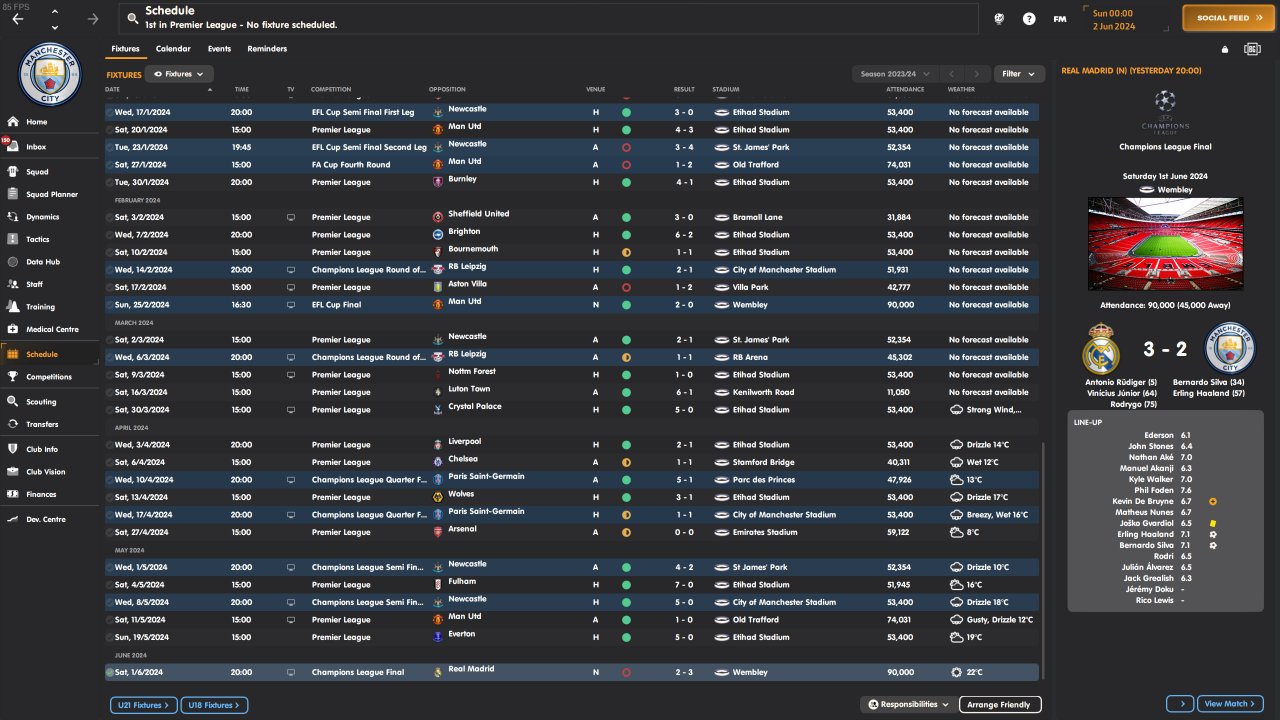The width and height of the screenshot is (1280, 720).
Task: Select the Sun 25/2/2024 EFL Cup Final circle
Action: pyautogui.click(x=110, y=305)
